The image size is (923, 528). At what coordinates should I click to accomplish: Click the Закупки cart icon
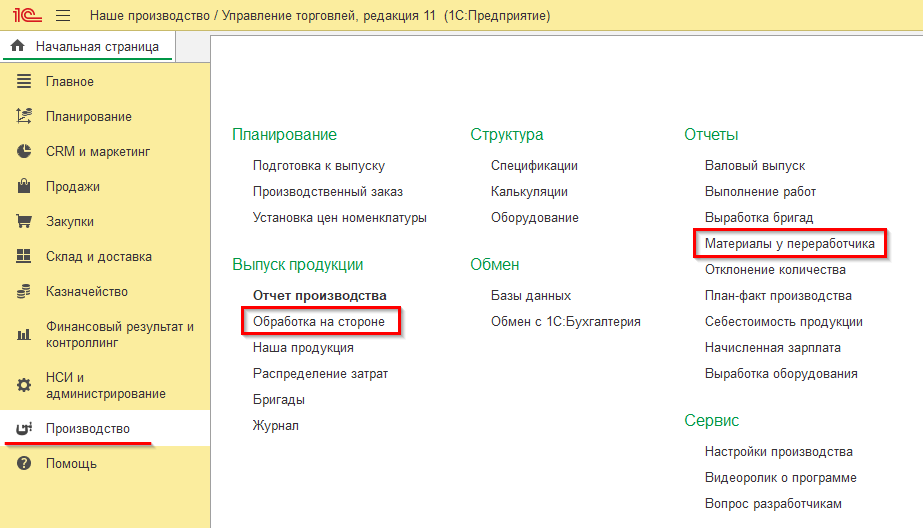click(24, 221)
